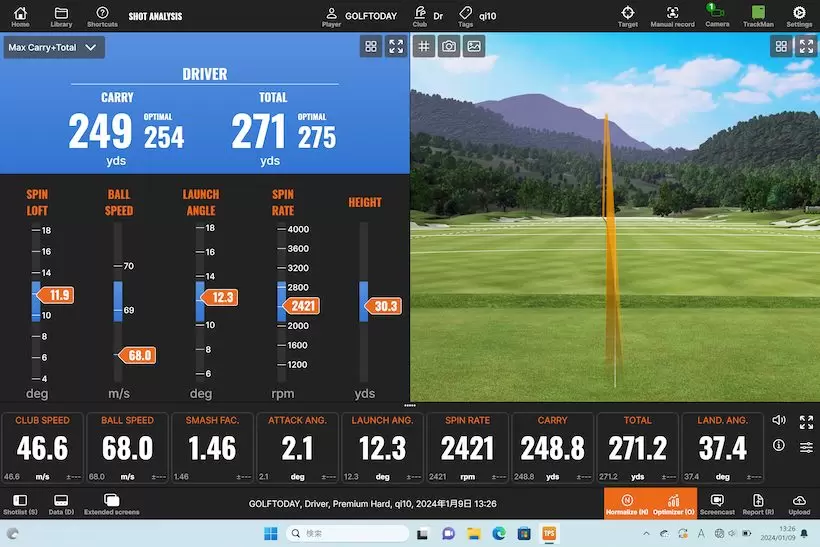Viewport: 820px width, 547px height.
Task: Start Screencast from the bottom bar
Action: (716, 503)
